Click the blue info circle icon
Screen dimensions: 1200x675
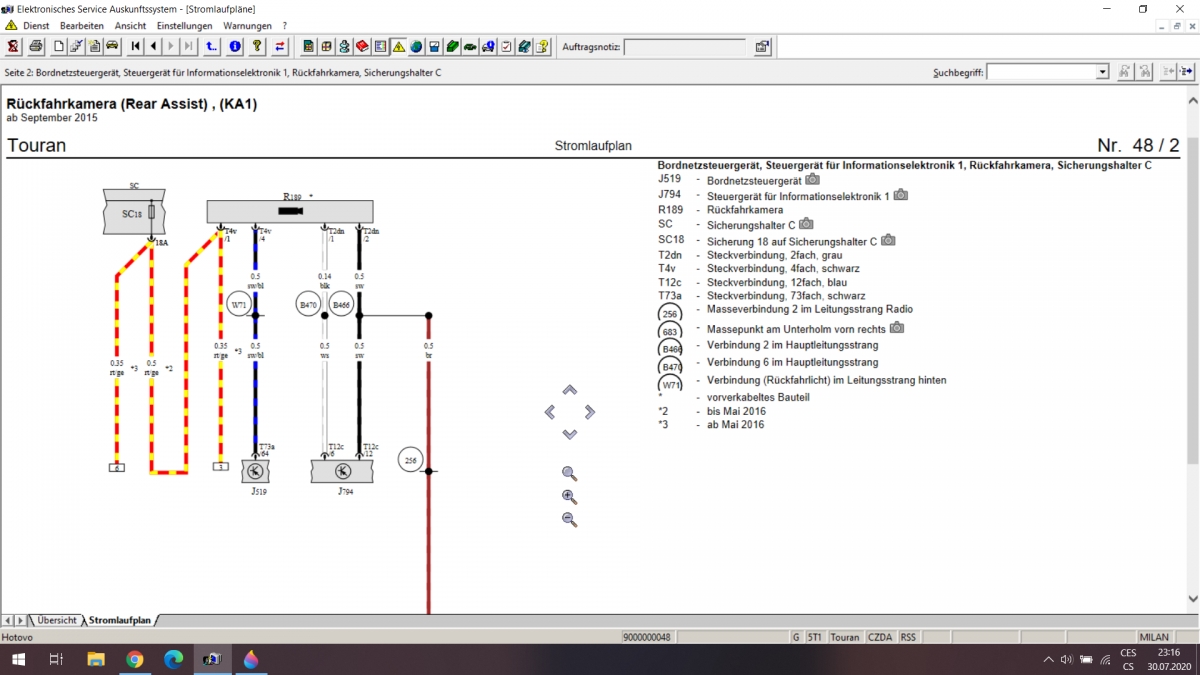[235, 46]
